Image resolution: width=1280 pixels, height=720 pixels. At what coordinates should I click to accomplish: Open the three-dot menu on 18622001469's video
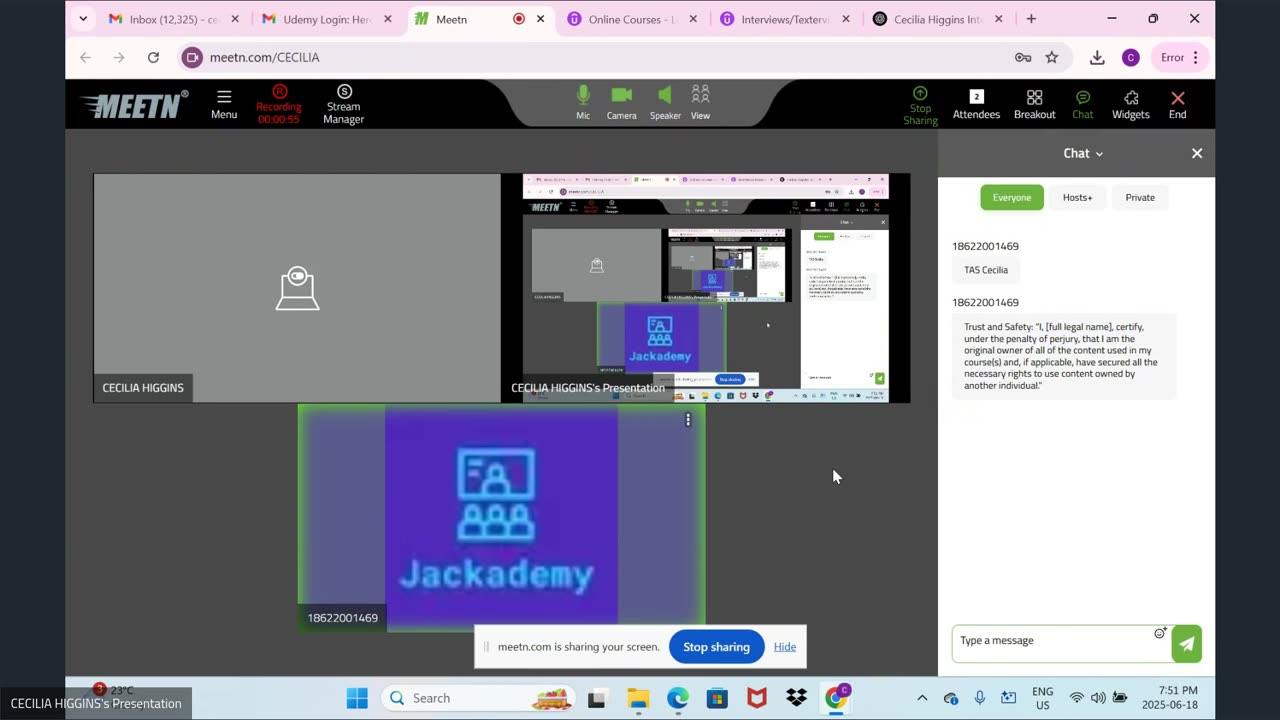[688, 420]
